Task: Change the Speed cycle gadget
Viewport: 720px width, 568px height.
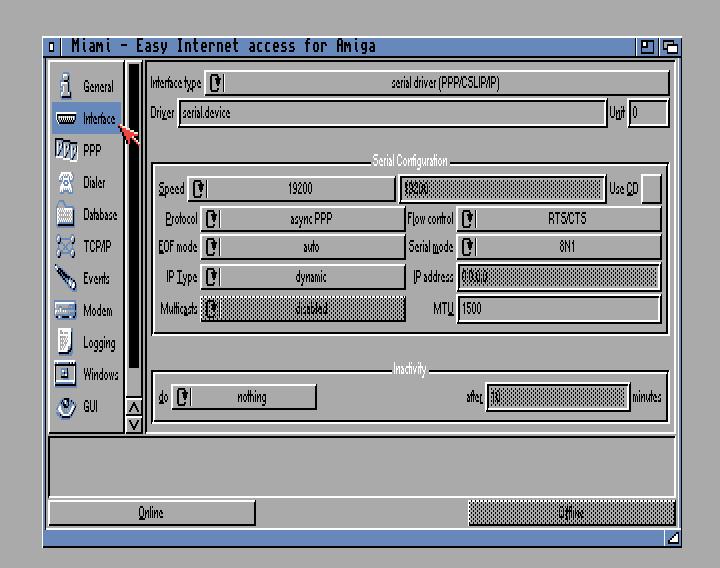Action: pyautogui.click(x=291, y=189)
